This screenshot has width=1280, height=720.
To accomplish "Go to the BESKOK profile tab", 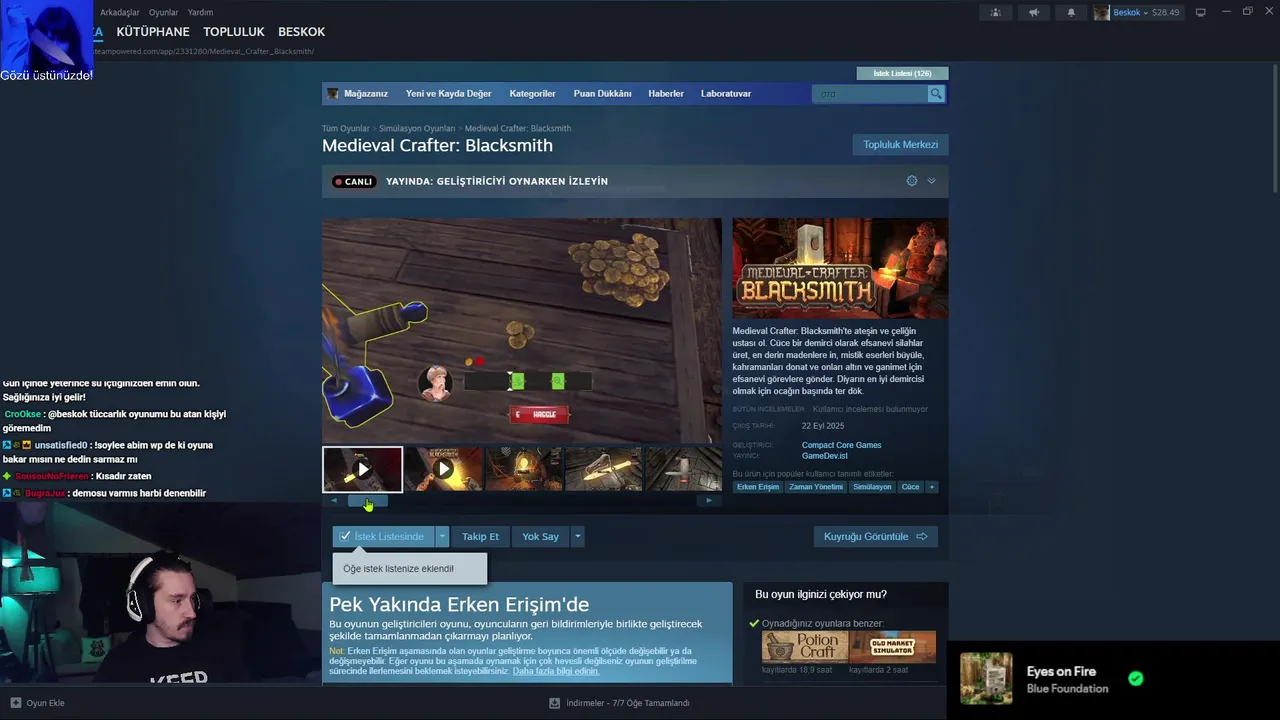I will [x=301, y=32].
